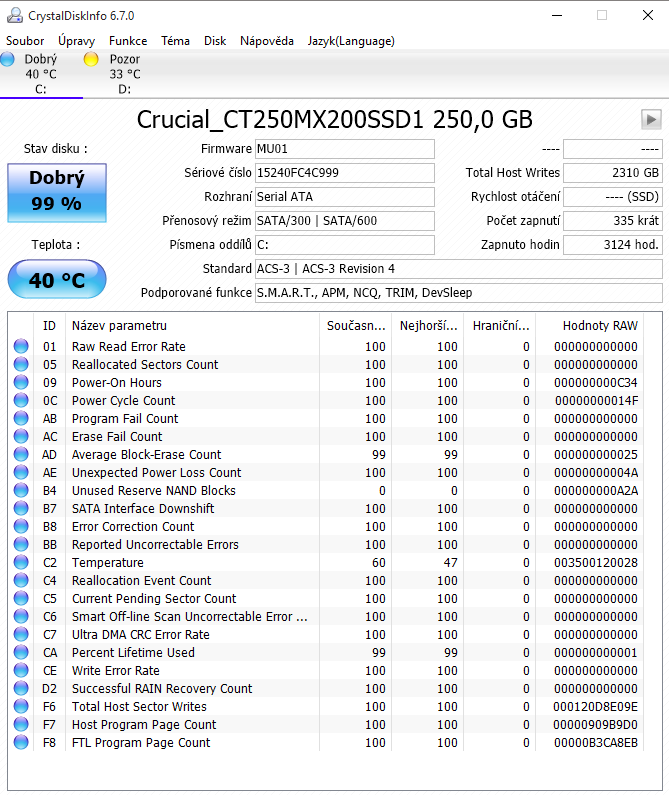Click RAW value 000000000A2A
Screen dimensions: 669x795
(x=595, y=490)
